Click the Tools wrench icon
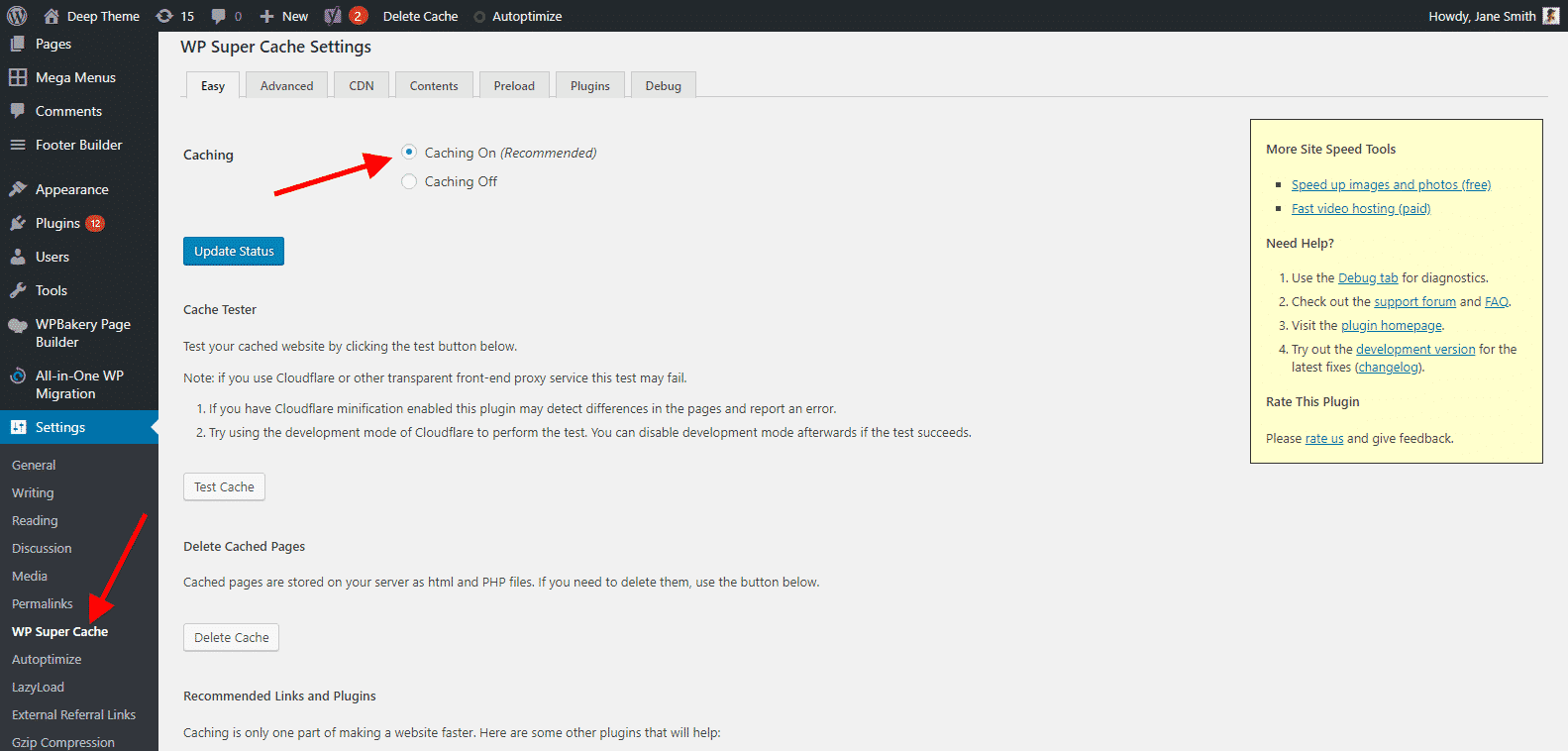The image size is (1568, 751). [18, 290]
